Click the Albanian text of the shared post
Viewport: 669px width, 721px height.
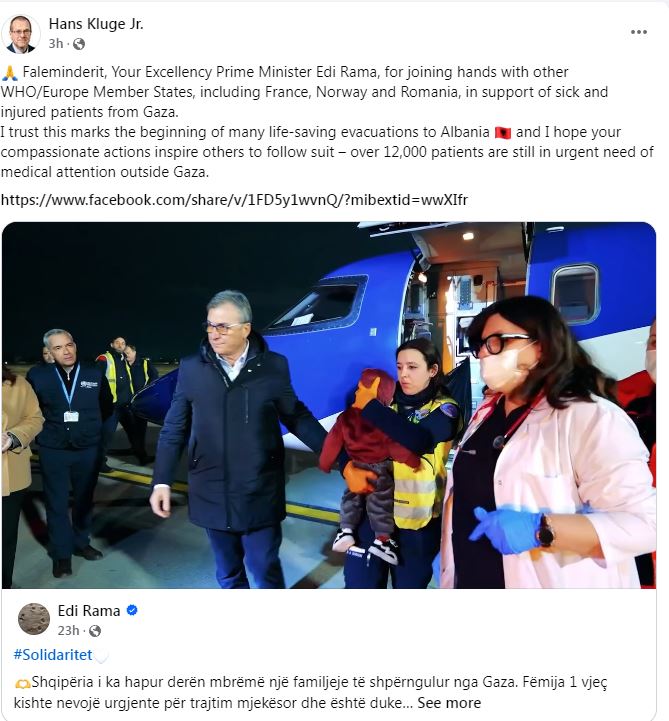pos(310,692)
